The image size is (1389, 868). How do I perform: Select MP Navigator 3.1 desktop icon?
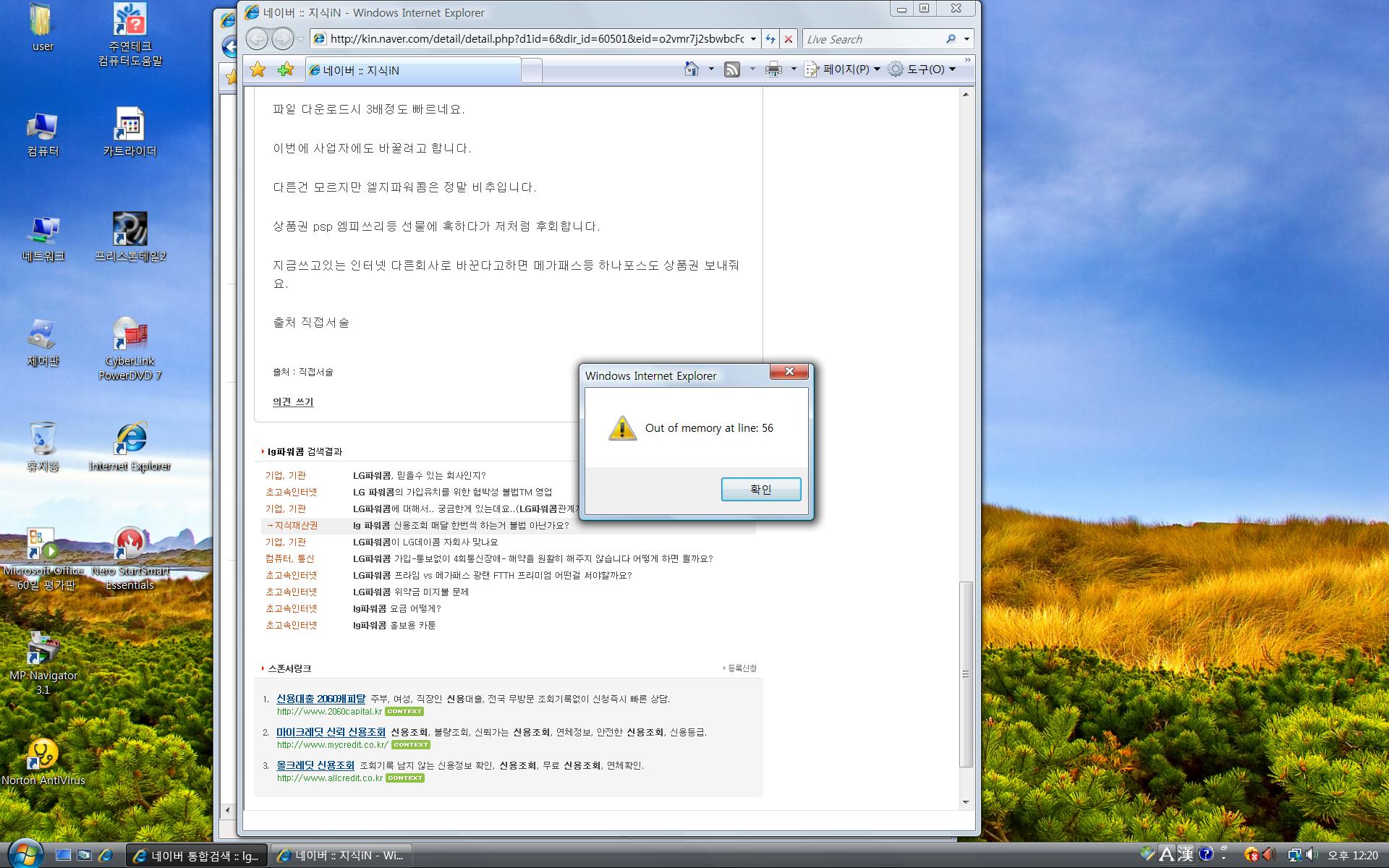[x=43, y=663]
